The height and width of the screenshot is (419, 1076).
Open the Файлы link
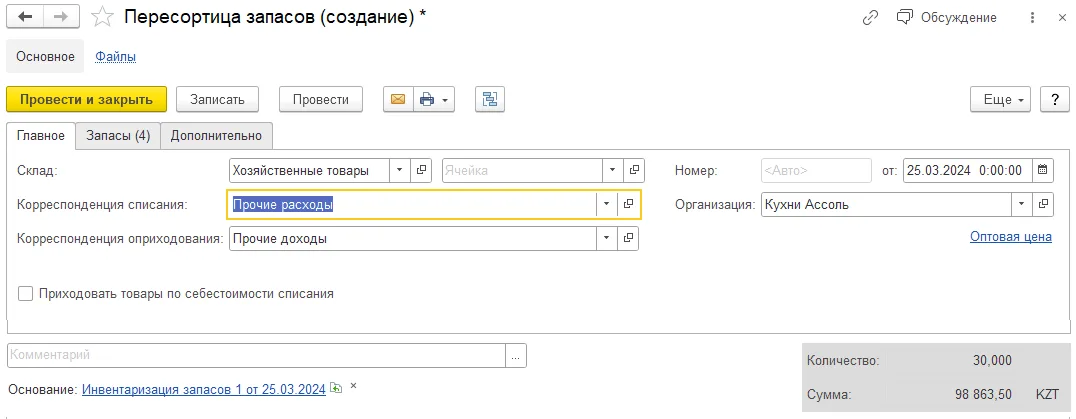click(115, 56)
